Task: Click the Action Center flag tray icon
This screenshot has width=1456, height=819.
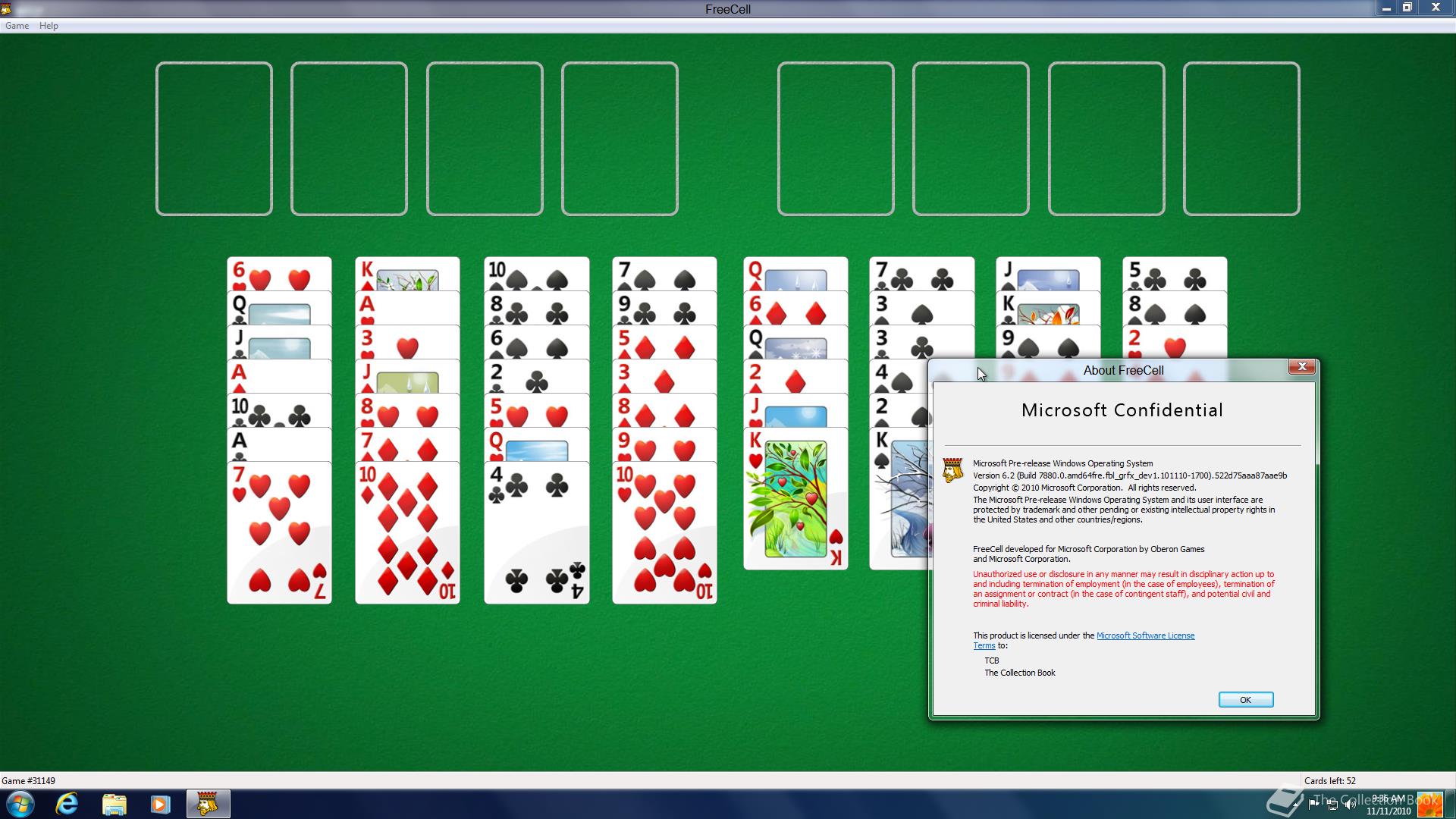Action: [1313, 805]
